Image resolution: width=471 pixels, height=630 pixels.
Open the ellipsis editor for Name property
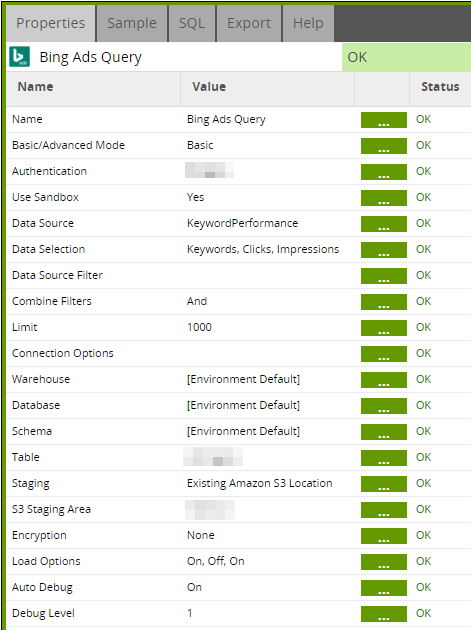(384, 120)
